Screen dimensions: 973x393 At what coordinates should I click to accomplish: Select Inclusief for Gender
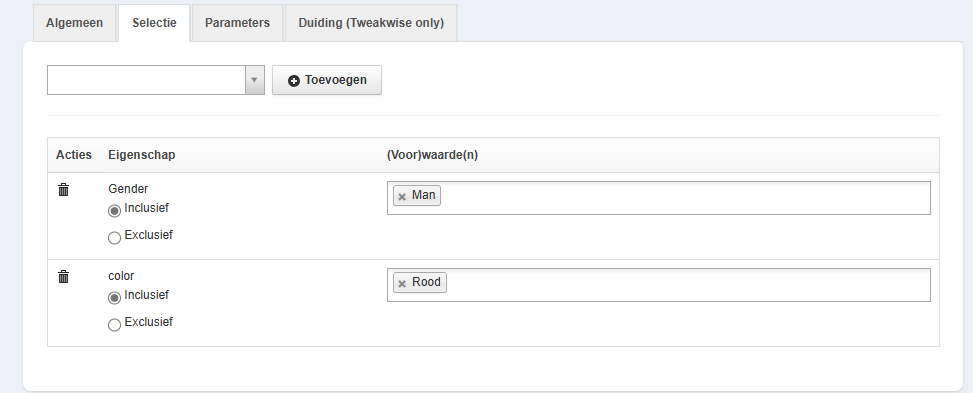coord(114,211)
